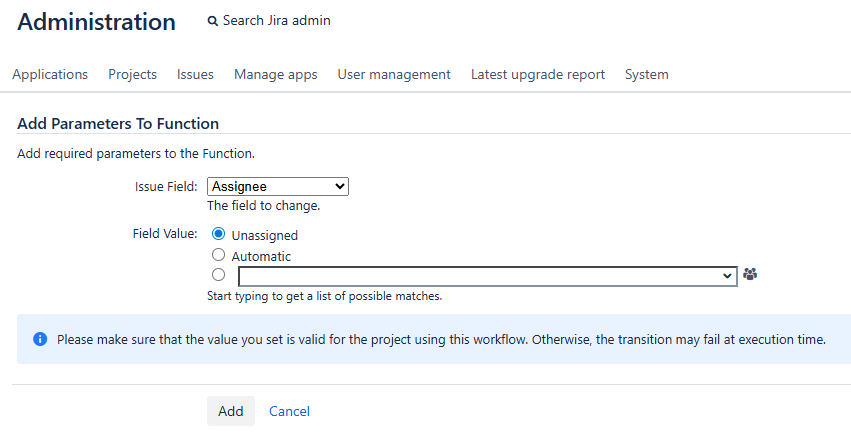Select the specific user radio button
Viewport: 851px width, 446px height.
[219, 275]
